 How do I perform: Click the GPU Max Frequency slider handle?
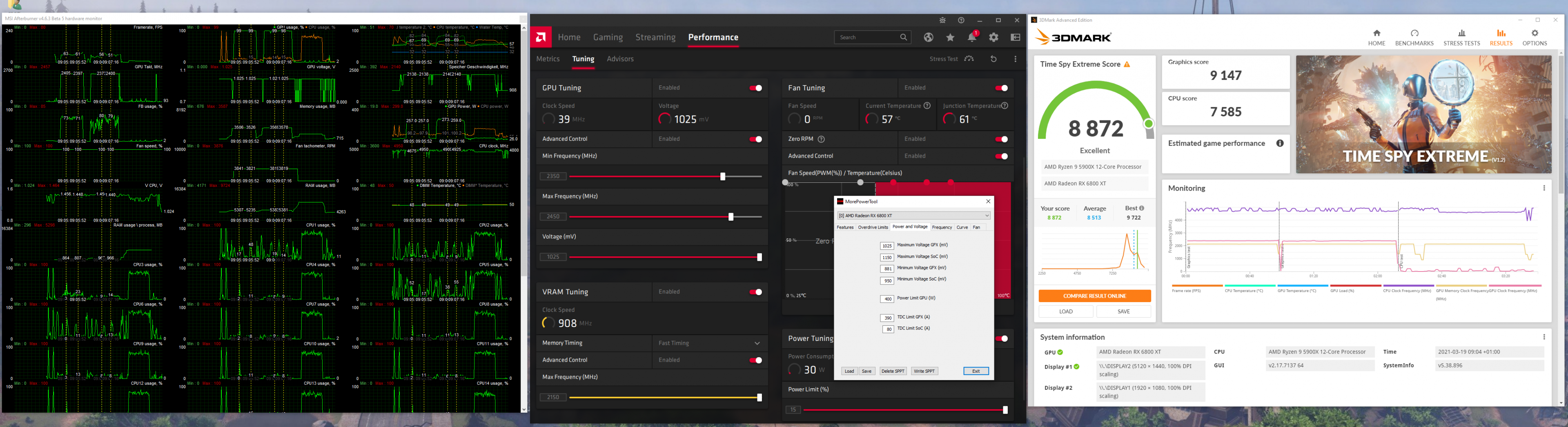click(731, 216)
